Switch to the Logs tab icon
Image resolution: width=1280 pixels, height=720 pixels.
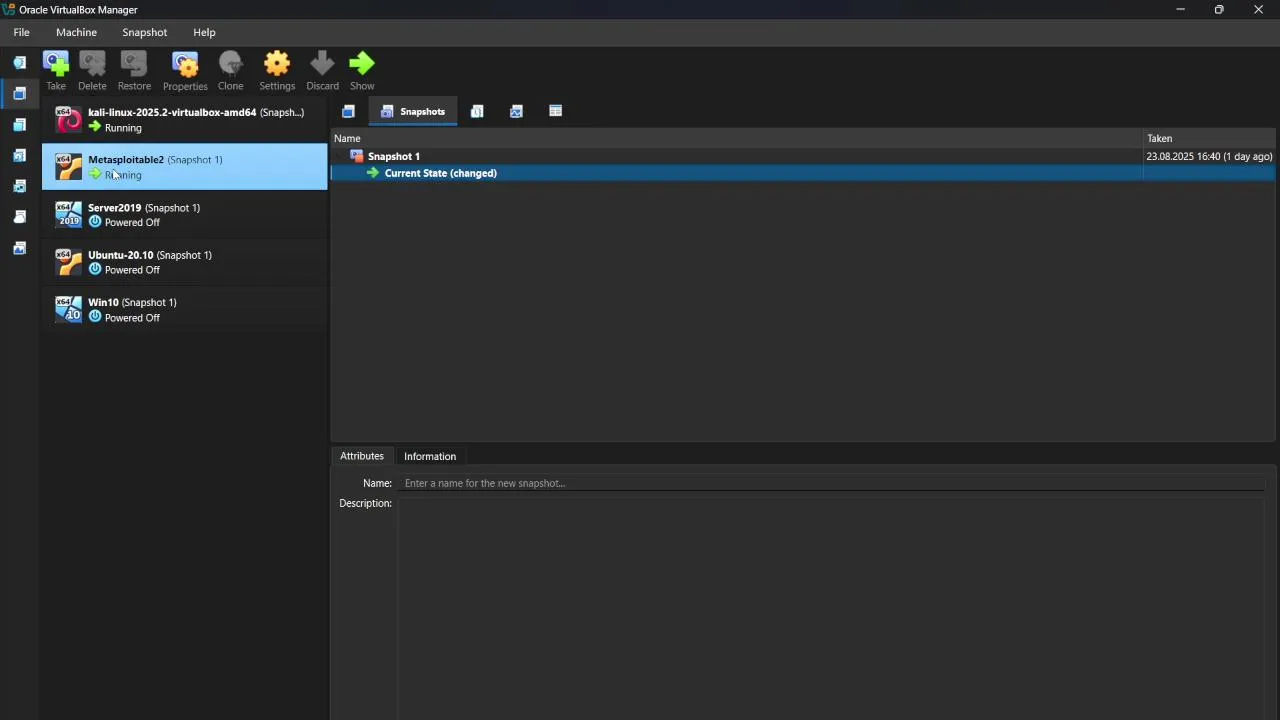pyautogui.click(x=477, y=111)
